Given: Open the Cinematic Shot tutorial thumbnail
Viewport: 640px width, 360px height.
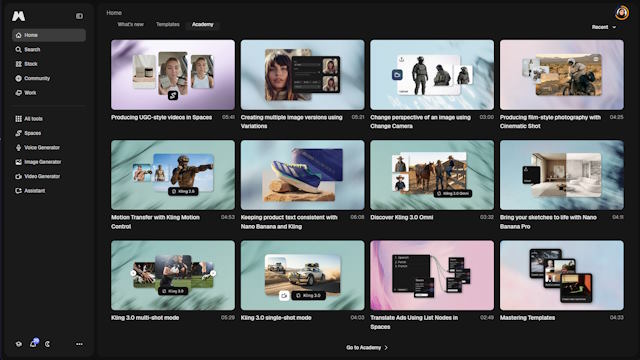Looking at the screenshot, I should tap(562, 75).
